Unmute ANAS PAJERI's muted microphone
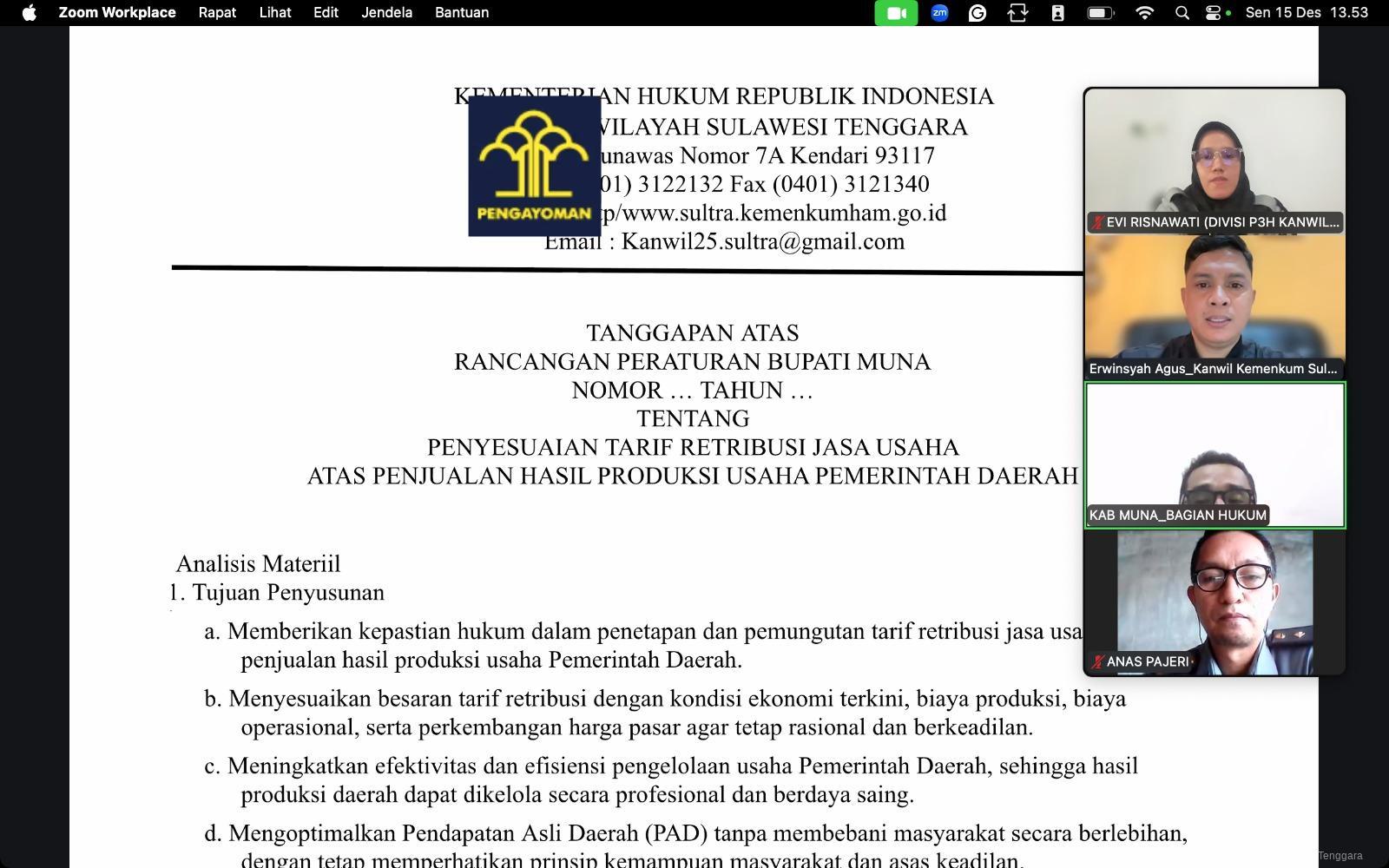The height and width of the screenshot is (868, 1389). 1097,660
